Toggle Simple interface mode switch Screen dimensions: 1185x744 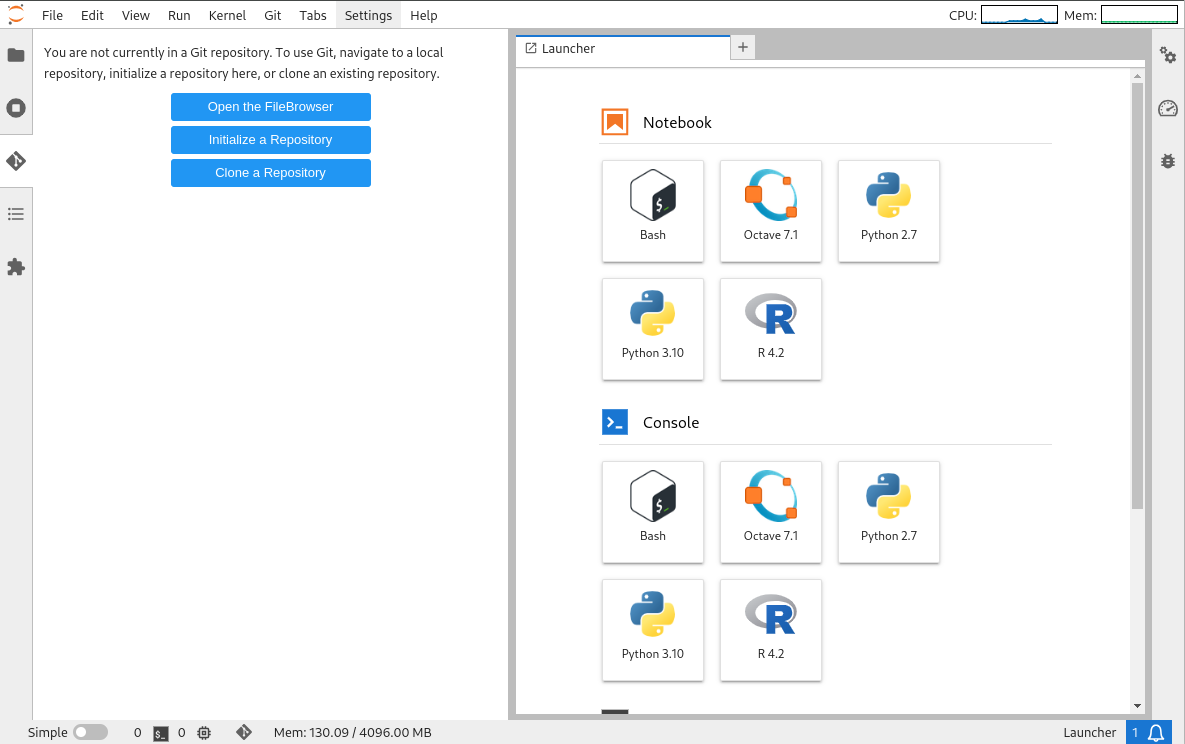[x=91, y=732]
